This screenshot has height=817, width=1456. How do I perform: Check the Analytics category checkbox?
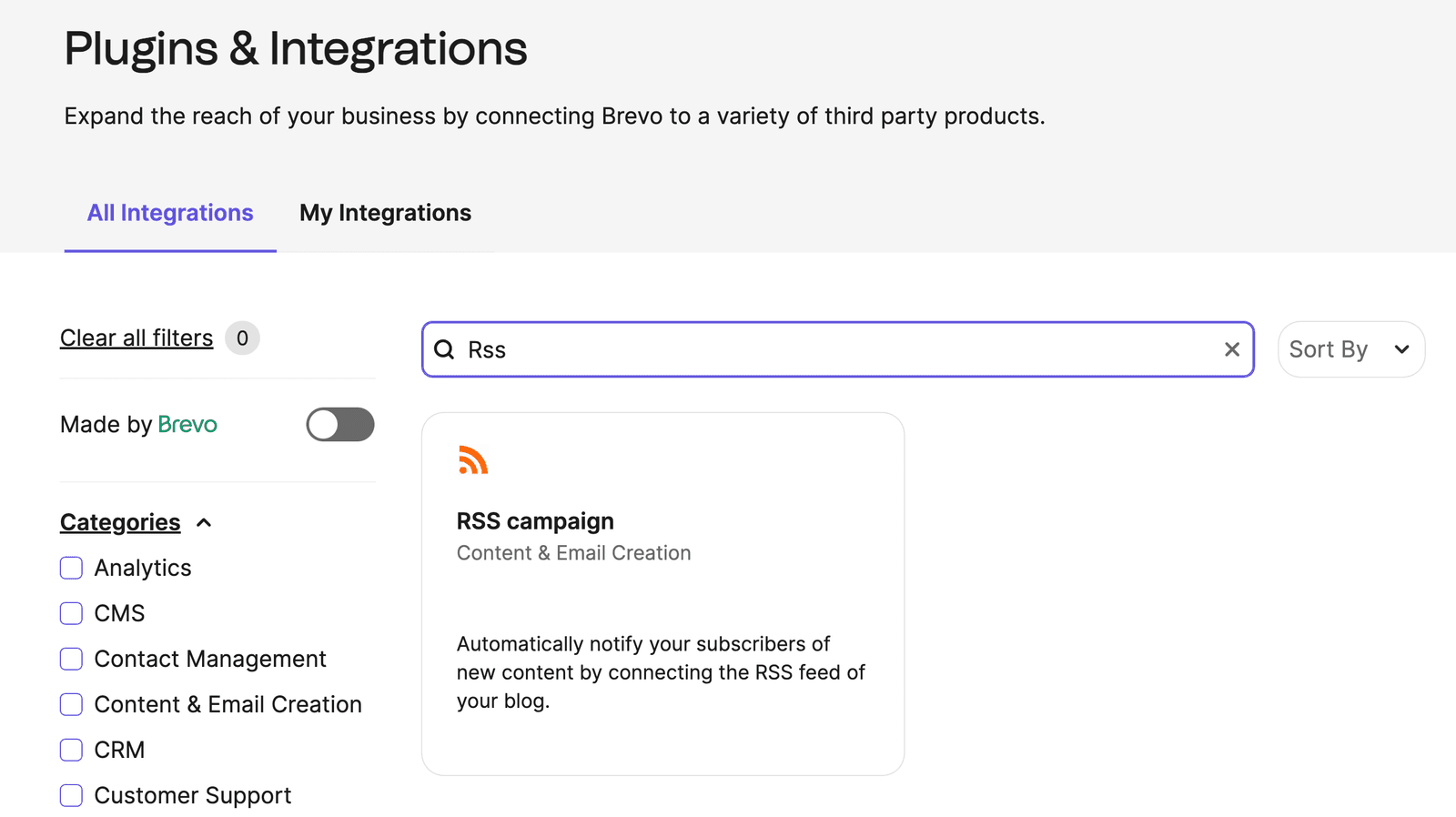71,568
